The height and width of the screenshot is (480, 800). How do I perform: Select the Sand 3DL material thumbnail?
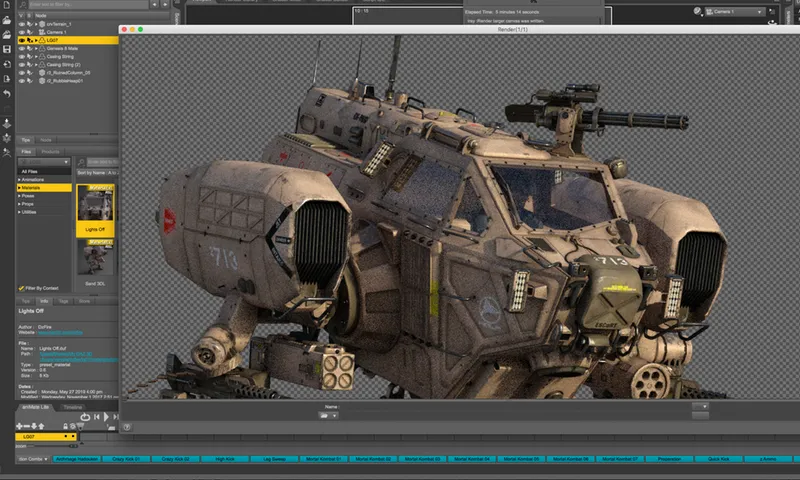tap(95, 263)
